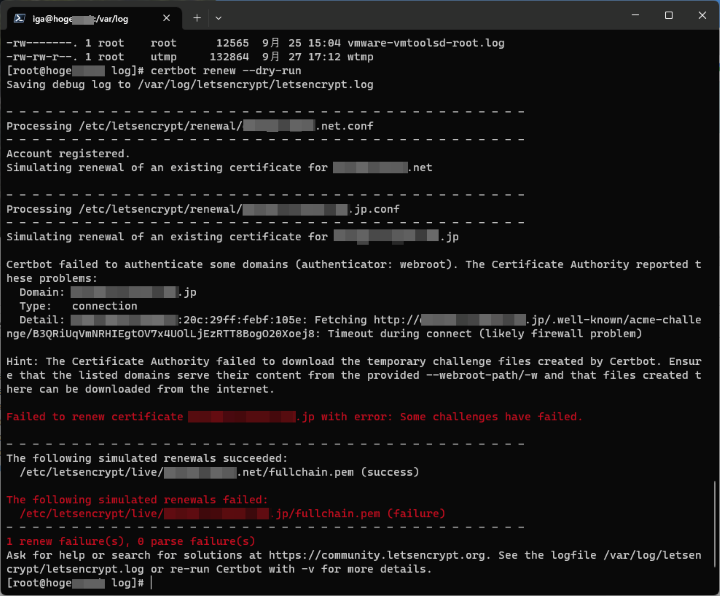
Task: Open a new terminal tab with plus button
Action: pyautogui.click(x=197, y=16)
